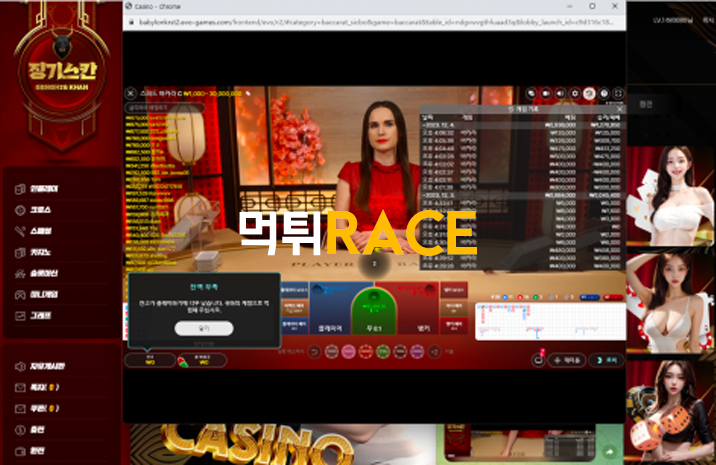
Task: Mute the game sound with speaker icon
Action: (x=560, y=93)
